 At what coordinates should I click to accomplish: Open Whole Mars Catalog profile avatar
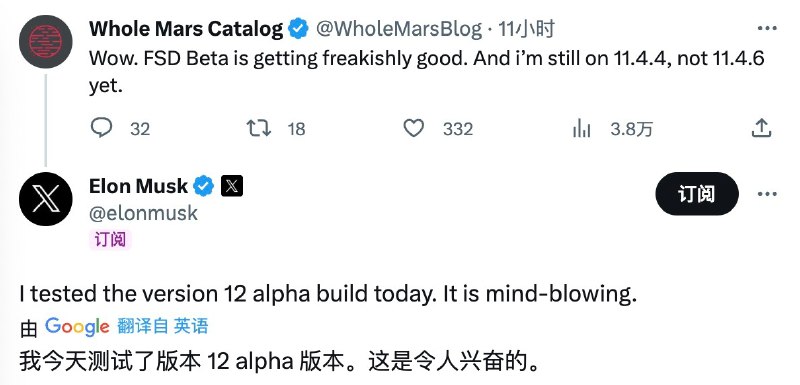[45, 42]
